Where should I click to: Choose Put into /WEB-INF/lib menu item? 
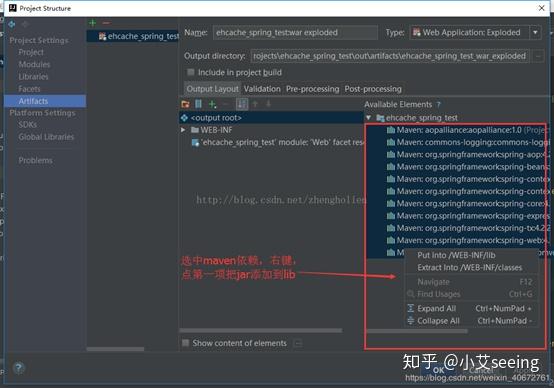[x=471, y=255]
